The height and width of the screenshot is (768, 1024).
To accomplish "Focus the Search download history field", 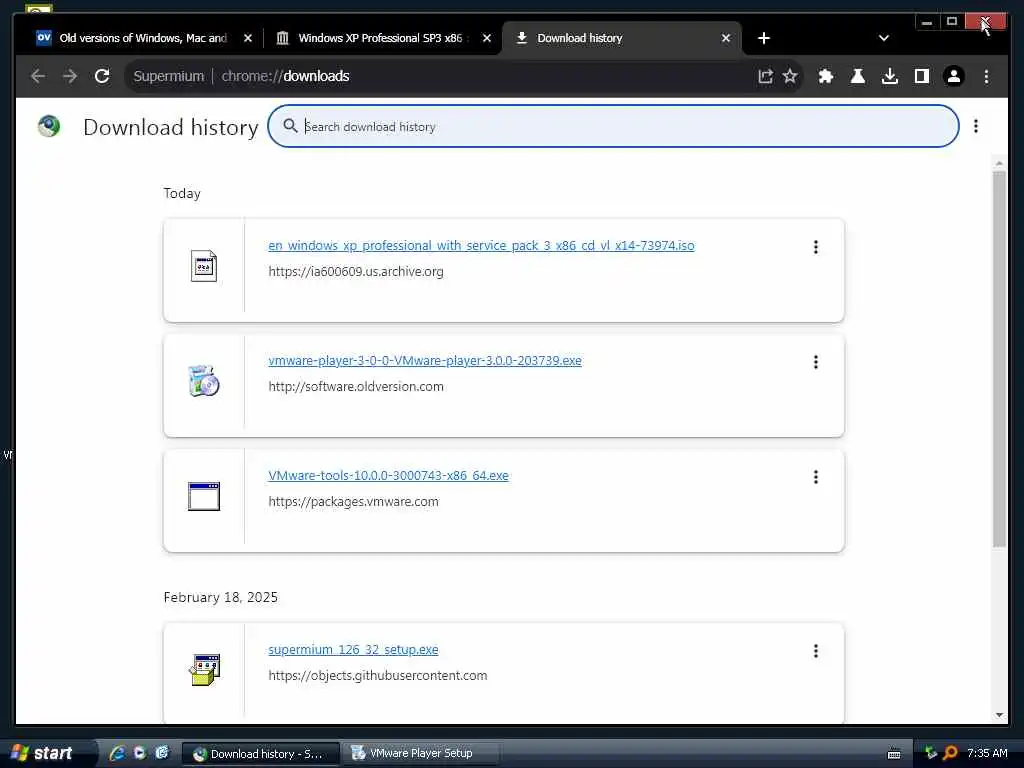I will click(613, 126).
